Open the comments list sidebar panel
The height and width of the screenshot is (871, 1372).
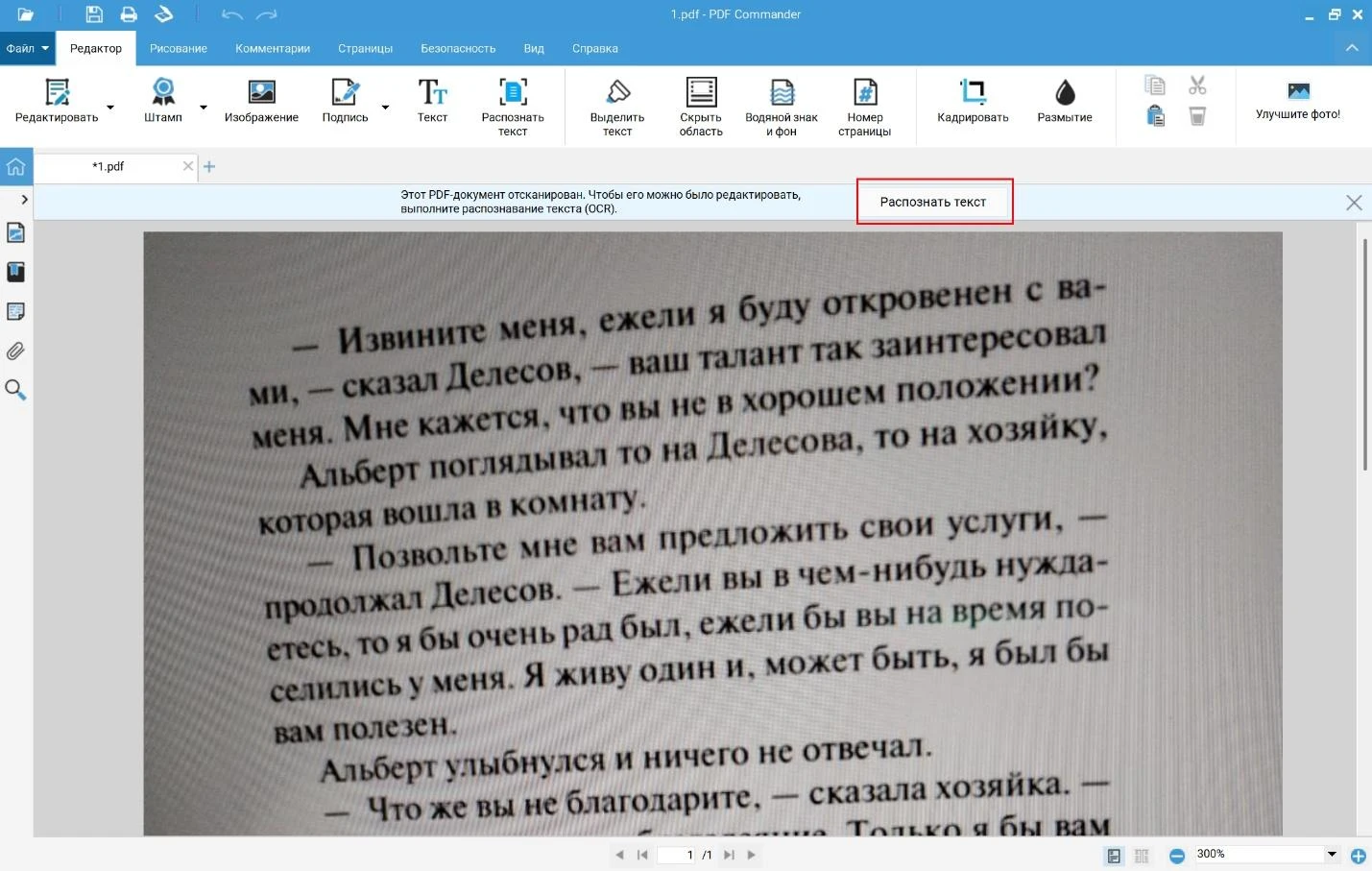click(x=15, y=311)
